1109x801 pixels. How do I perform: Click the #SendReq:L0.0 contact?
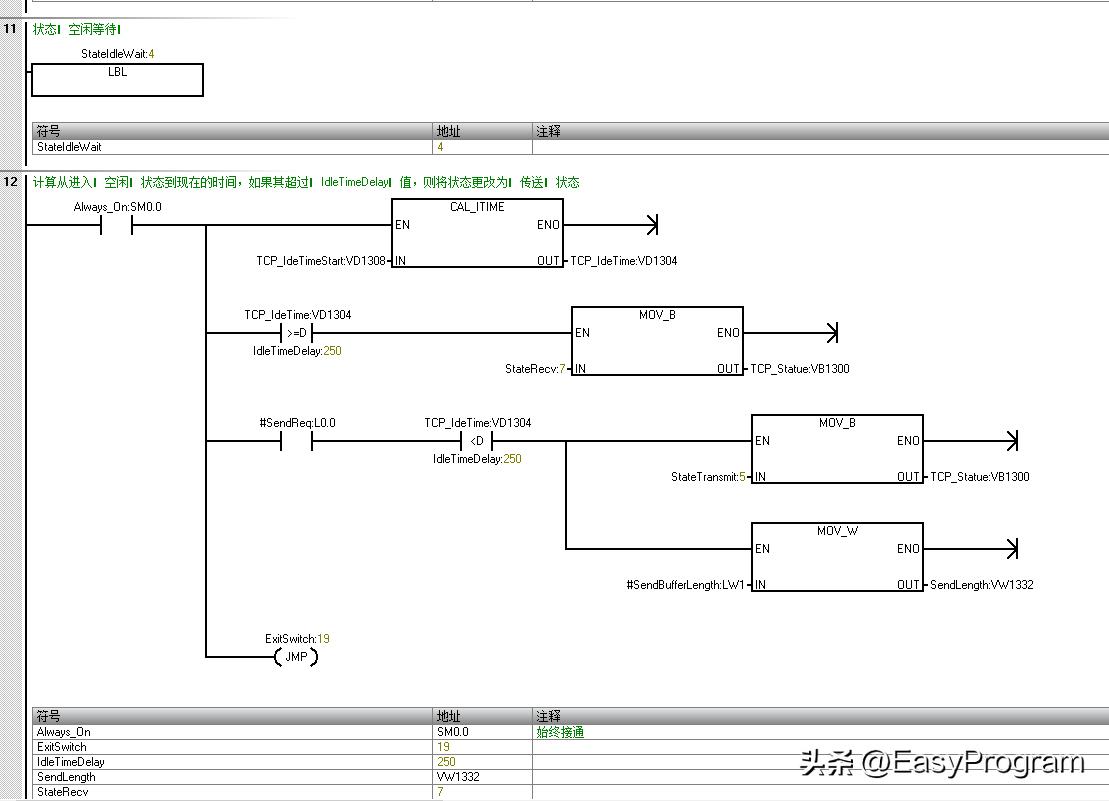(297, 441)
